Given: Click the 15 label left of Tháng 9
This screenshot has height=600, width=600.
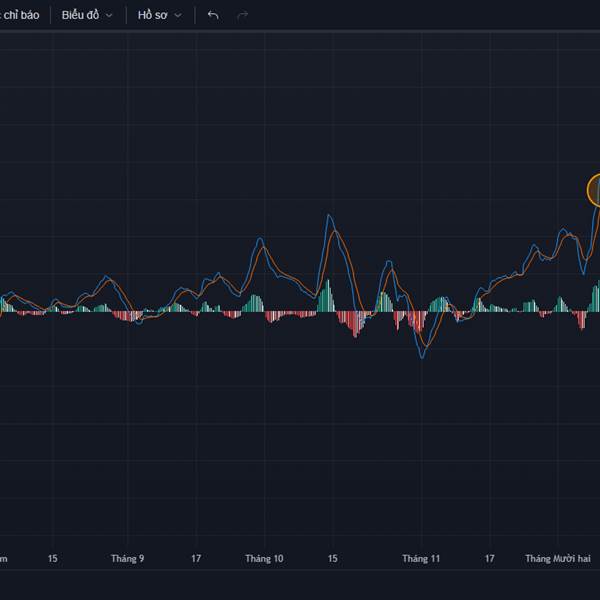Looking at the screenshot, I should [x=52, y=559].
